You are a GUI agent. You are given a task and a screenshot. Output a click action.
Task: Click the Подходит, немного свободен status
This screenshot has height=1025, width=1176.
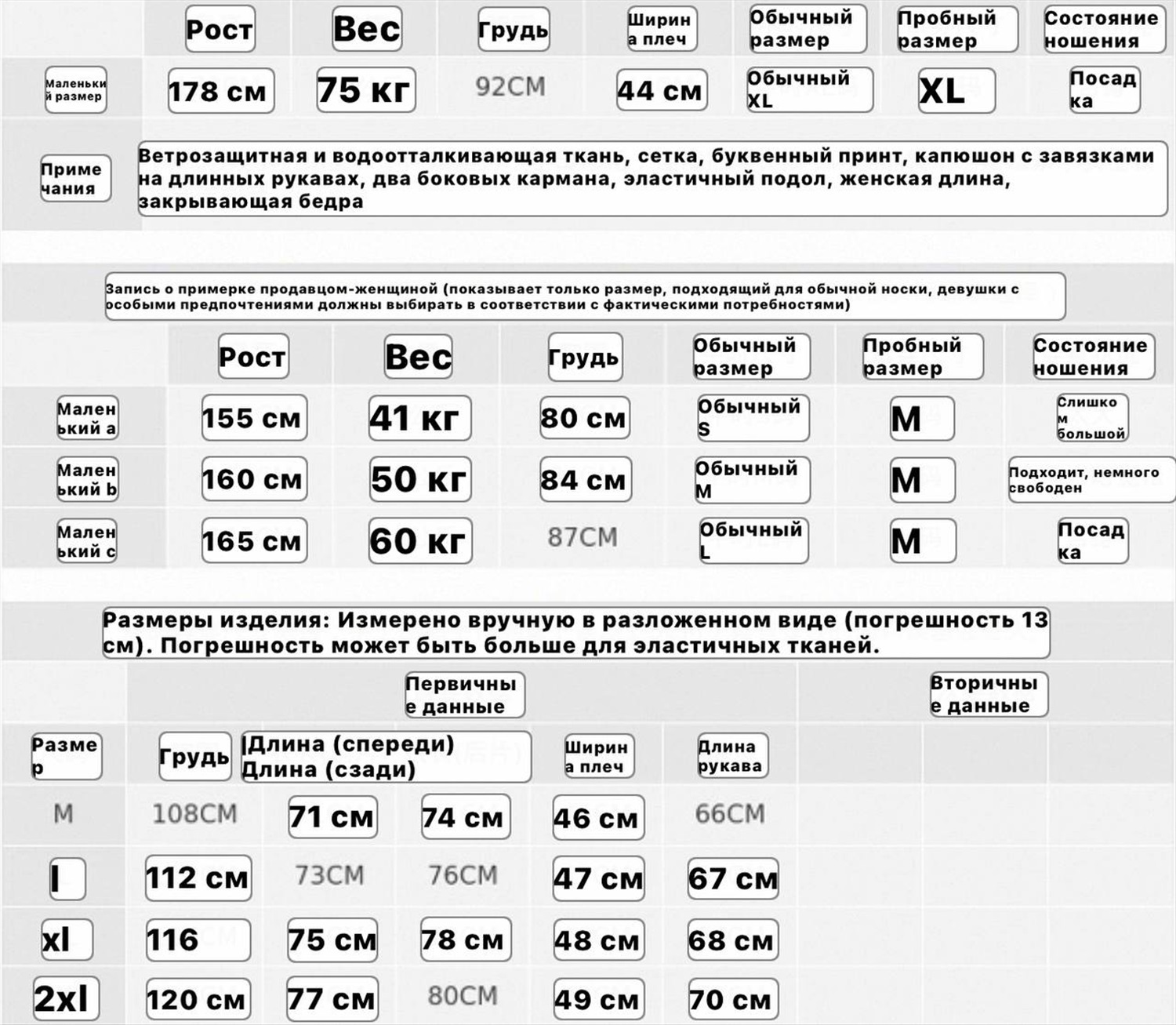click(x=1090, y=480)
